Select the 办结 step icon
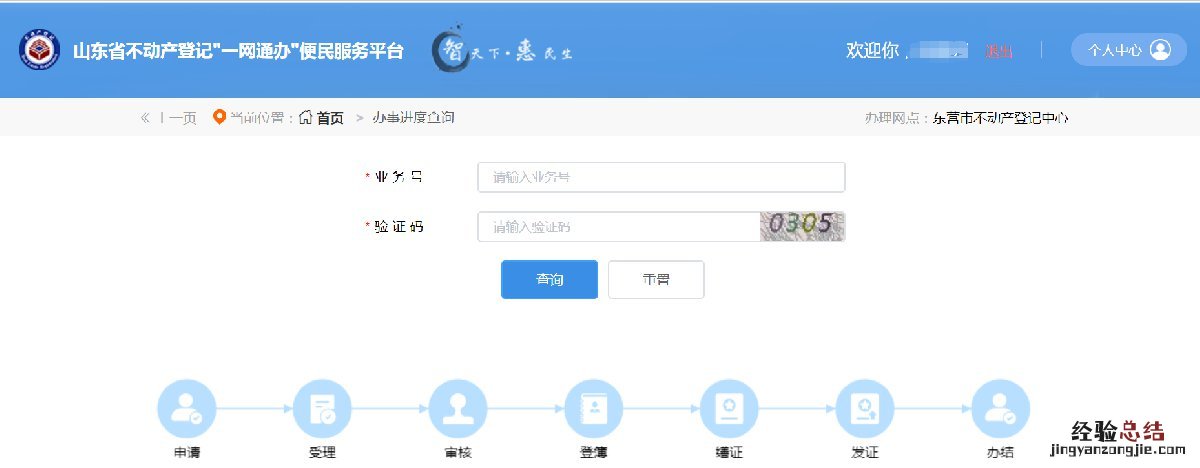 coord(1001,409)
